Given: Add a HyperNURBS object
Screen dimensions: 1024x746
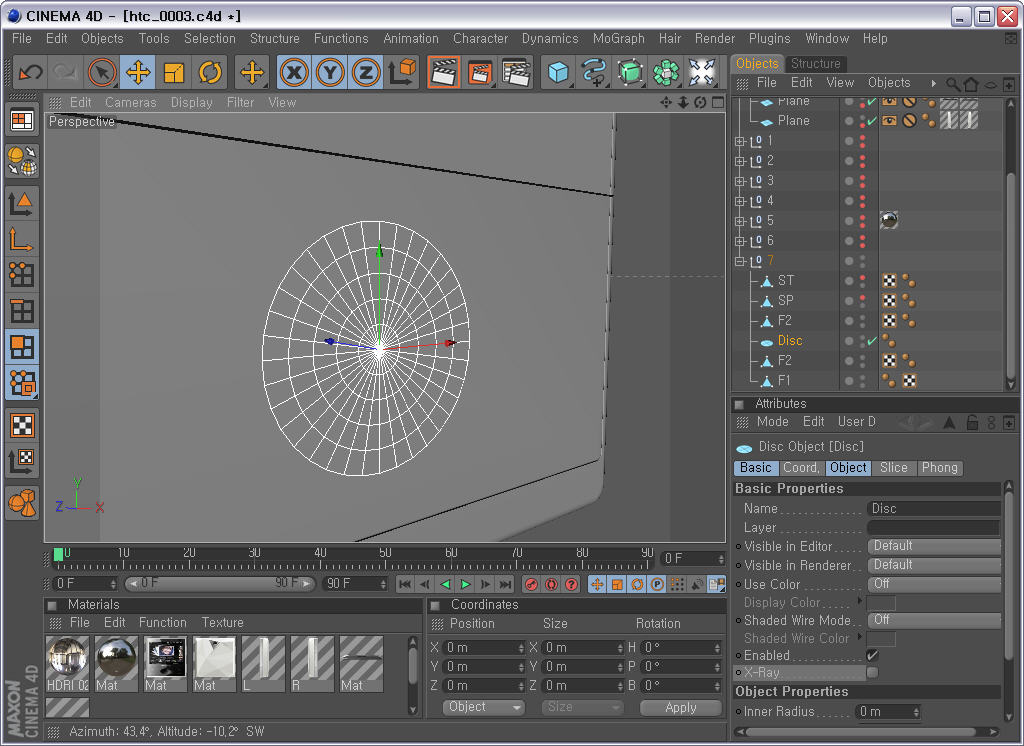Looking at the screenshot, I should tap(630, 72).
